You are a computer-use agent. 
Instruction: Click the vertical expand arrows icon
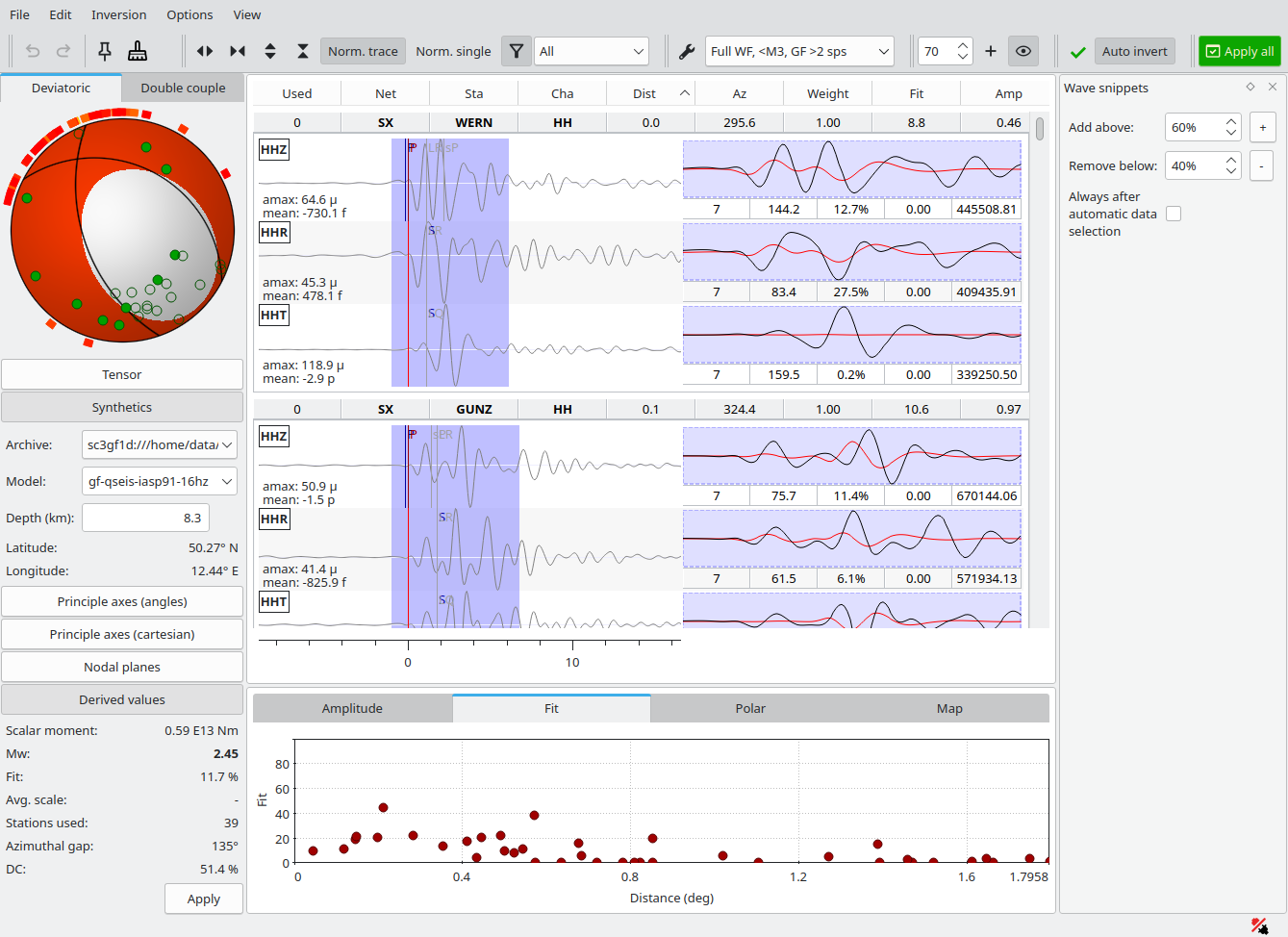point(270,51)
